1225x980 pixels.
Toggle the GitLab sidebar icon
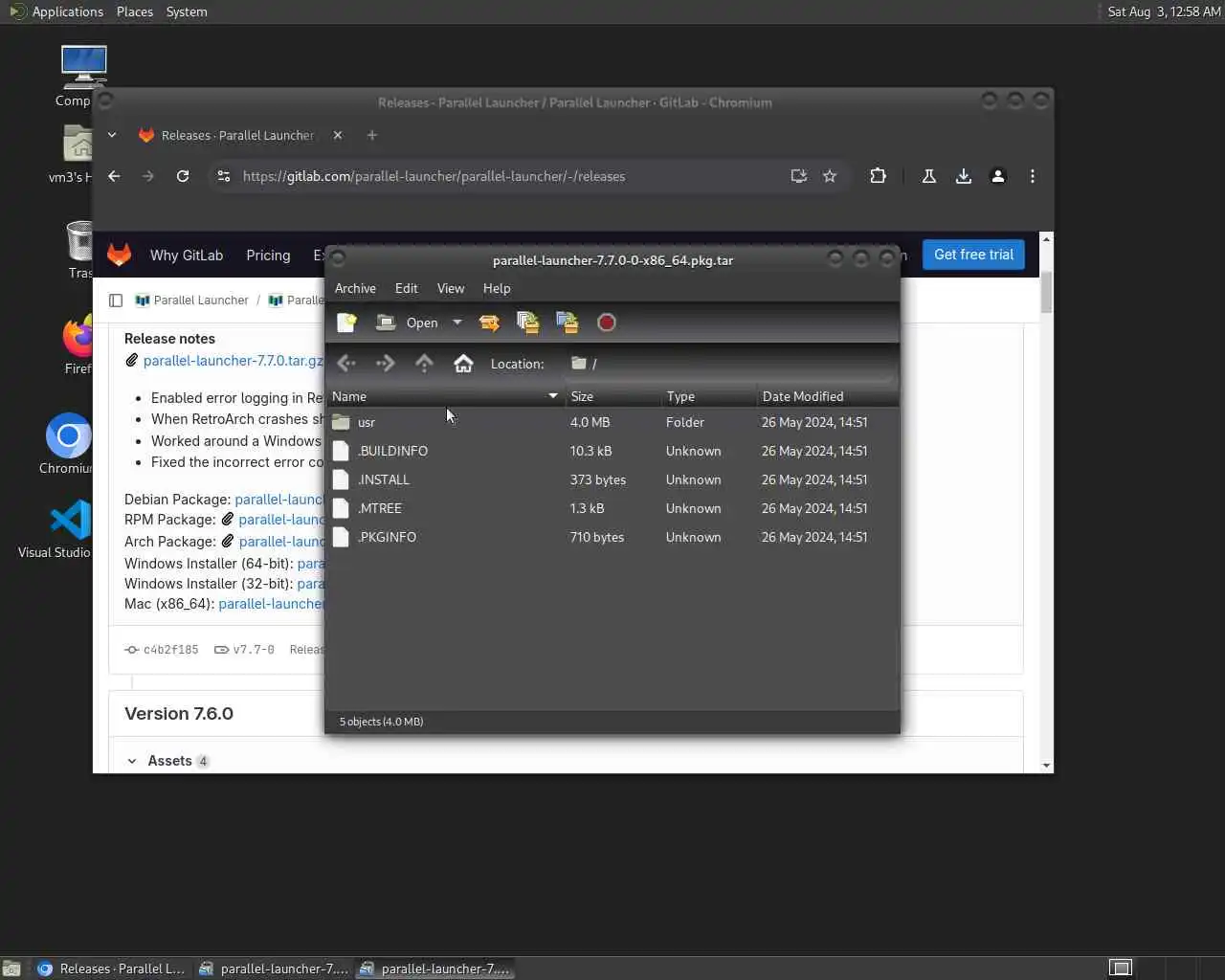click(116, 301)
